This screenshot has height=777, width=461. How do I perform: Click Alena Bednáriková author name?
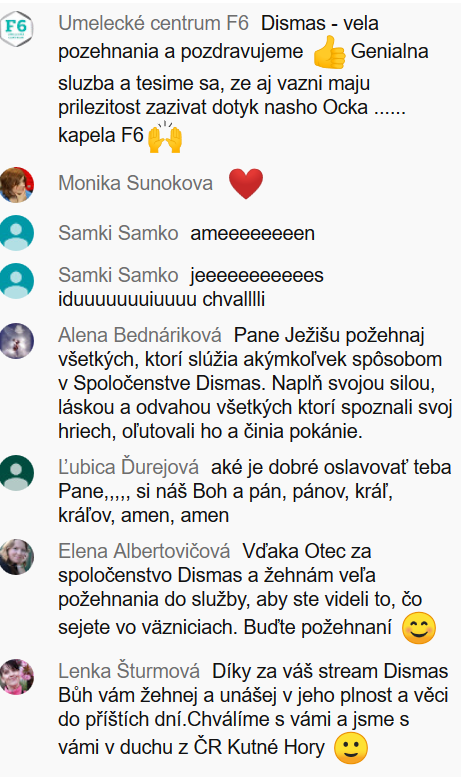(x=140, y=335)
